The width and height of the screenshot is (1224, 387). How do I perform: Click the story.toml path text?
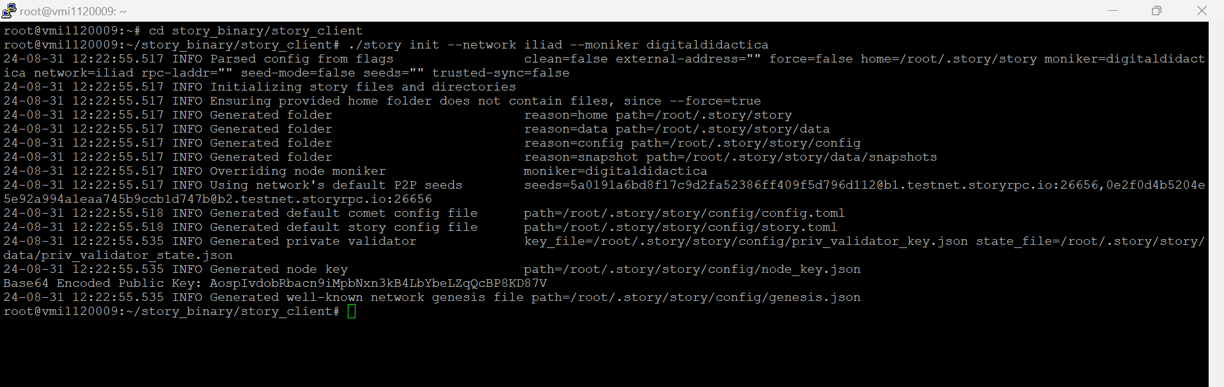[x=680, y=228]
